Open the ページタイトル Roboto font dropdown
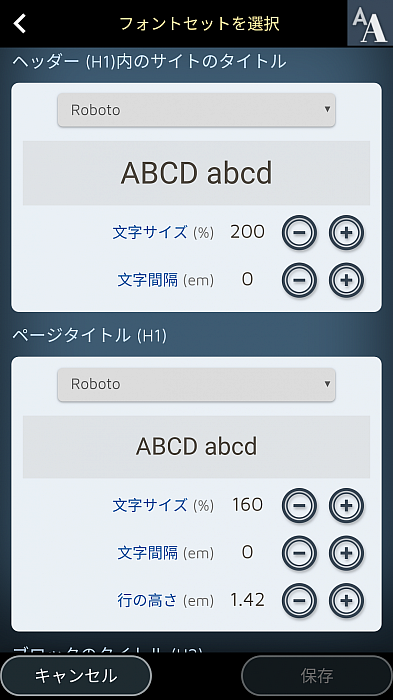The height and width of the screenshot is (700, 393). (196, 384)
